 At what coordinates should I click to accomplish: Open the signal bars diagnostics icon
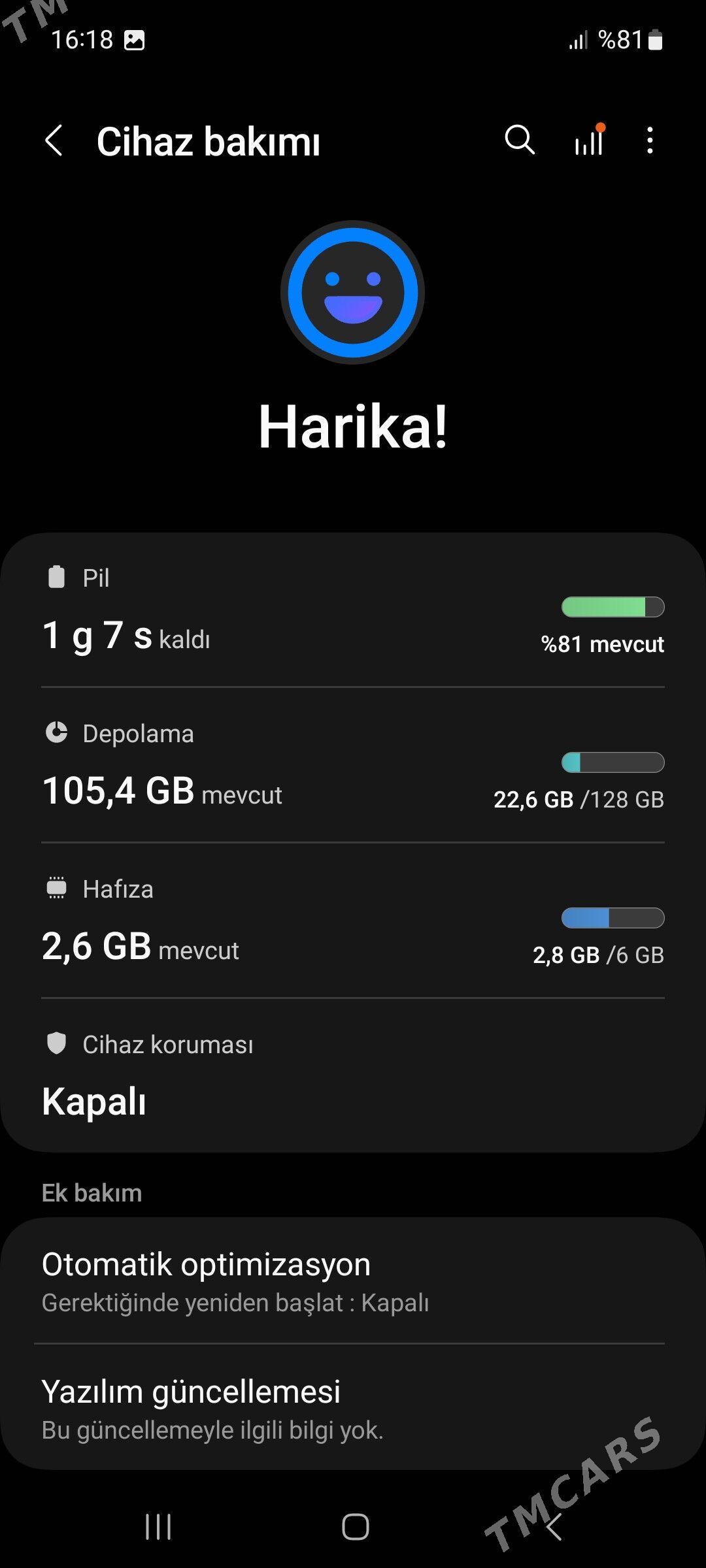pos(589,140)
